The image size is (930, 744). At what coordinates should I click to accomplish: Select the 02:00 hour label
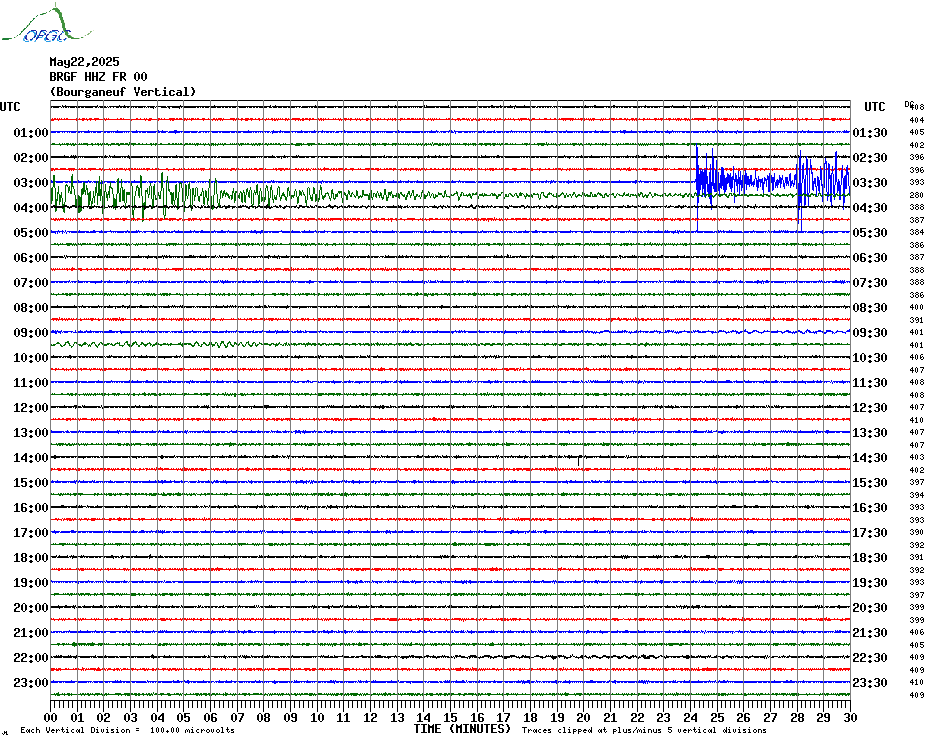[x=31, y=157]
